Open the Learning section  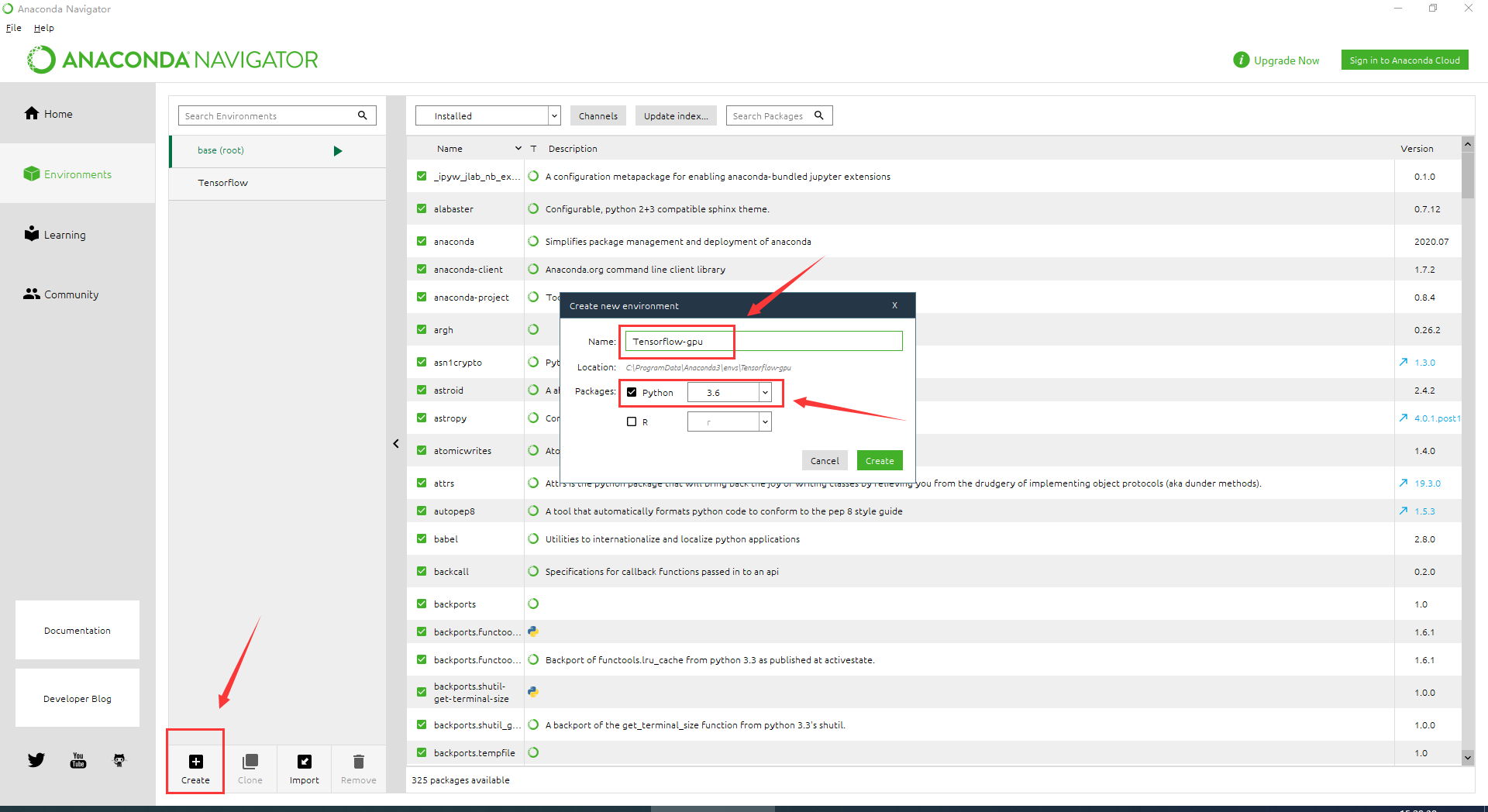[x=55, y=234]
